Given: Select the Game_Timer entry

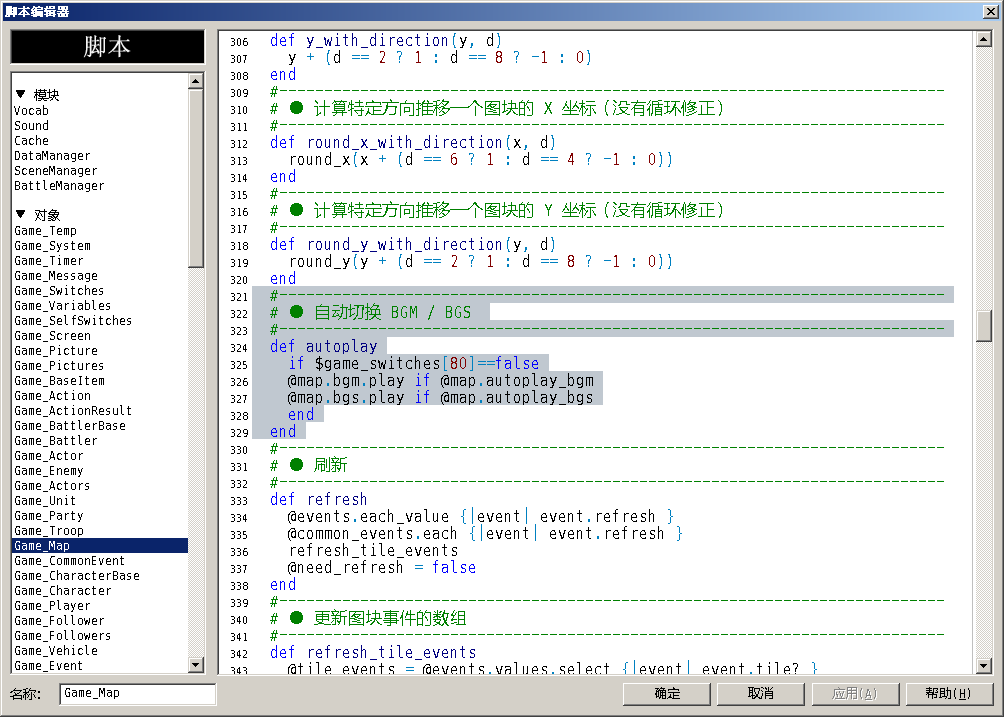Looking at the screenshot, I should click(49, 261).
